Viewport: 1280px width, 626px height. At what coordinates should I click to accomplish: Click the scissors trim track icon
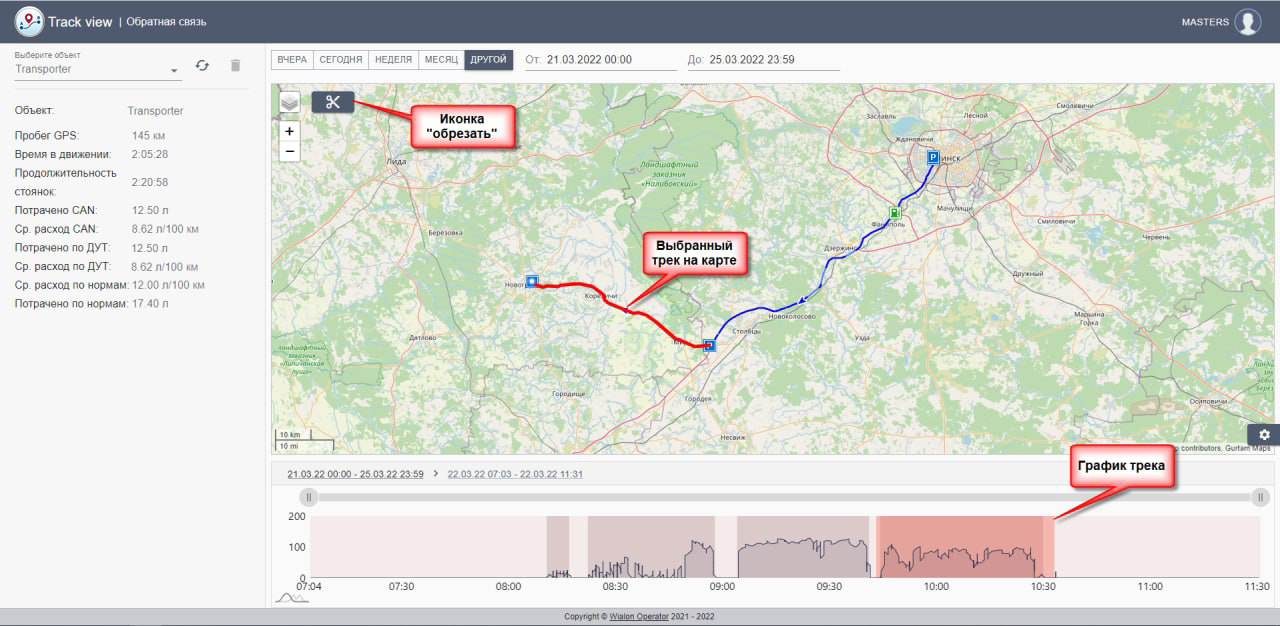tap(333, 102)
